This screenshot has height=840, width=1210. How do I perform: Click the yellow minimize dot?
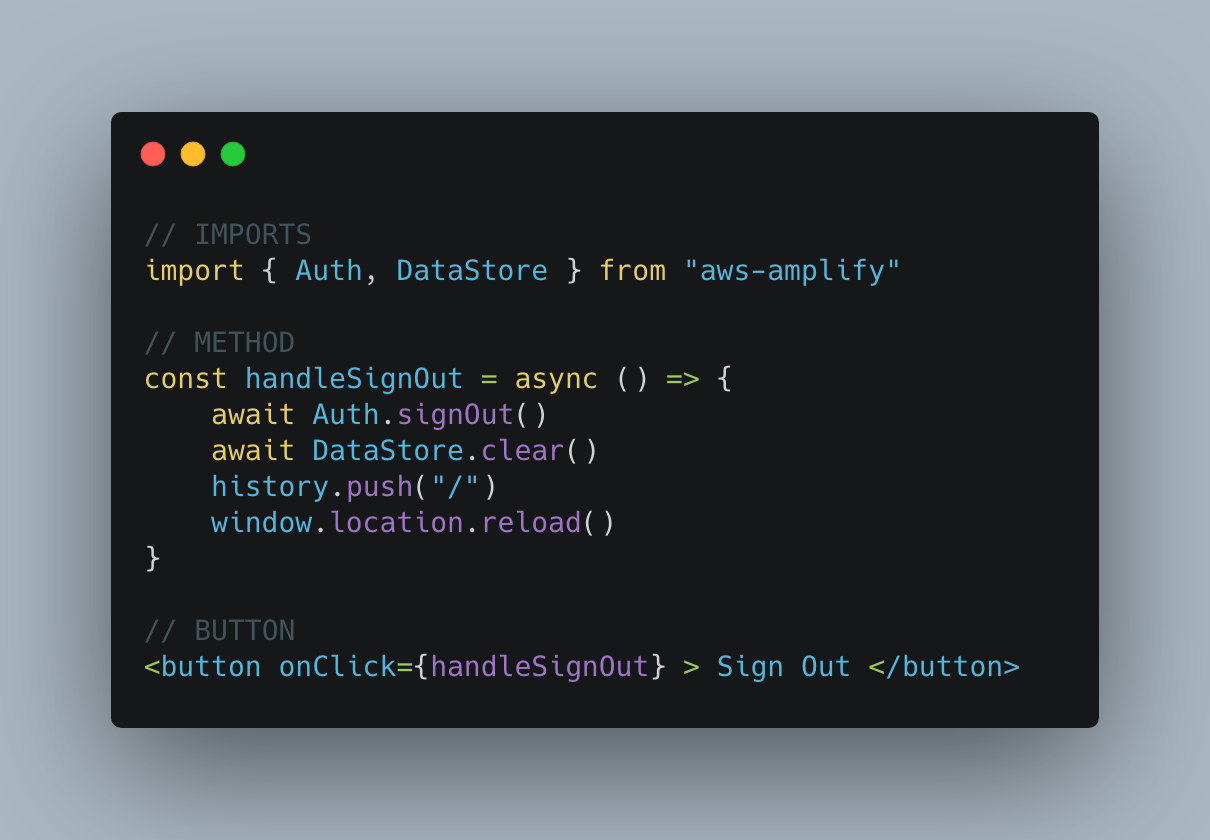[x=193, y=154]
